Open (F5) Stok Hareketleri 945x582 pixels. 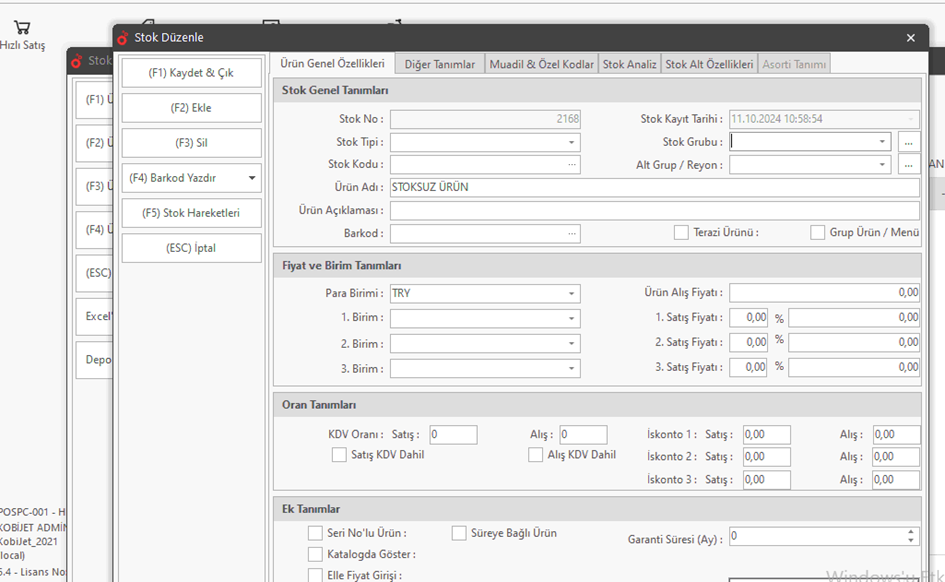click(191, 213)
